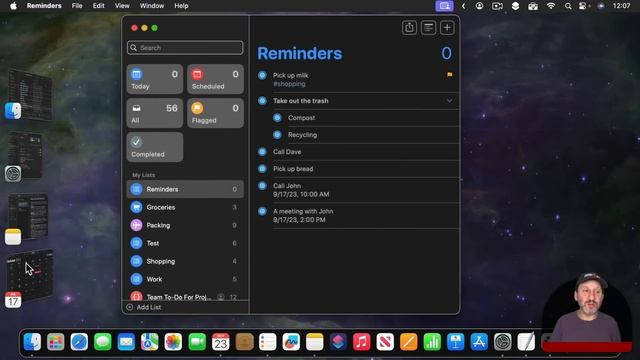
Task: Open the View menu
Action: click(x=122, y=6)
